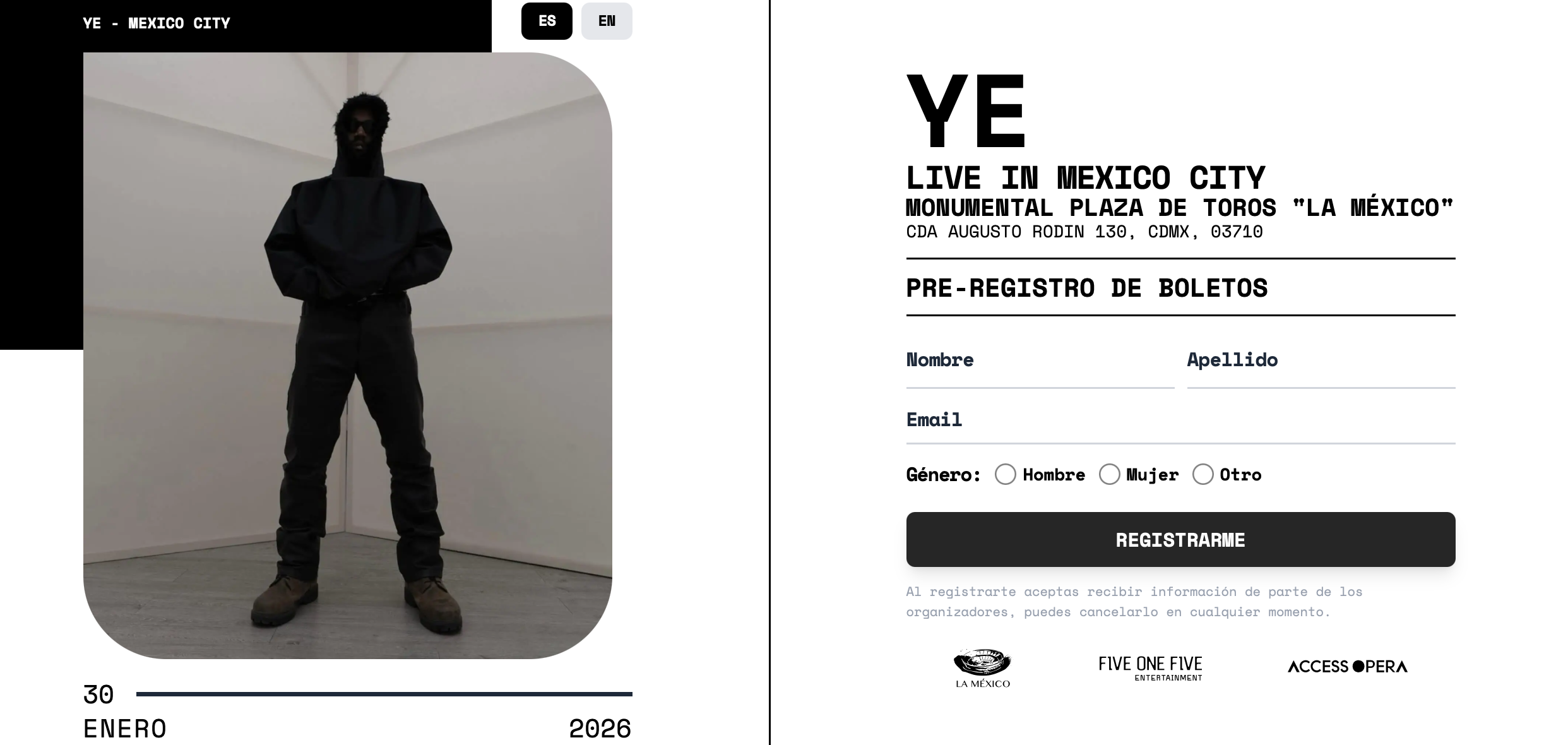Viewport: 1568px width, 745px height.
Task: Click the YE - MEXICO CITY header title
Action: (x=157, y=23)
